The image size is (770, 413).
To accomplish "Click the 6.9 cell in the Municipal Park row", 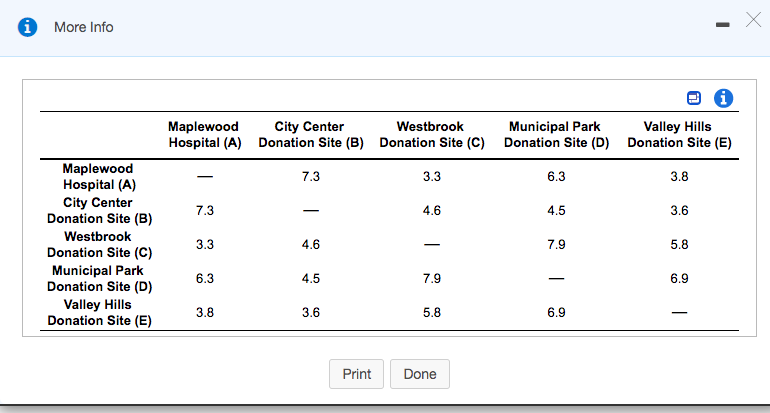I will [x=679, y=278].
